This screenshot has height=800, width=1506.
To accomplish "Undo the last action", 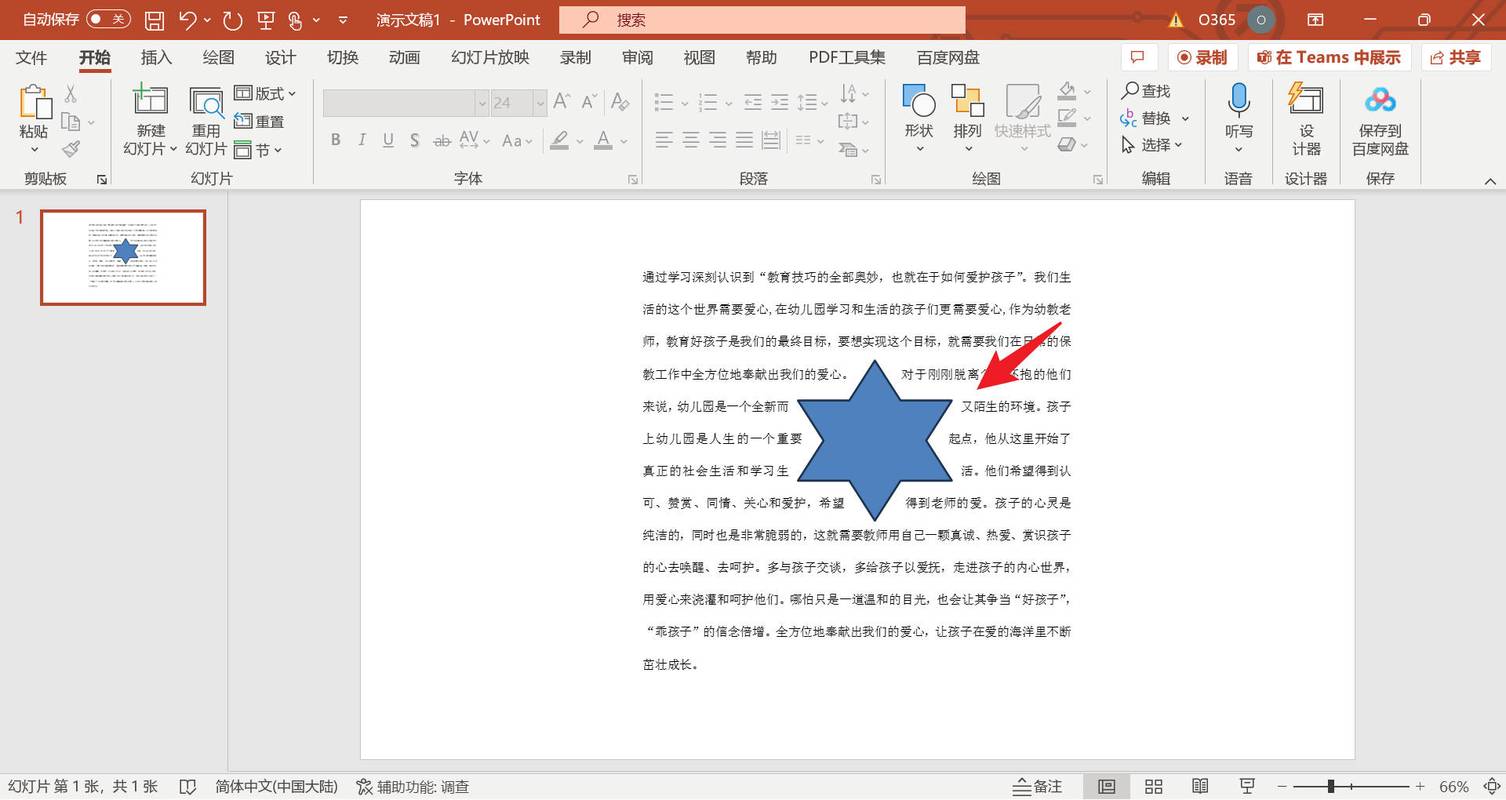I will point(187,19).
